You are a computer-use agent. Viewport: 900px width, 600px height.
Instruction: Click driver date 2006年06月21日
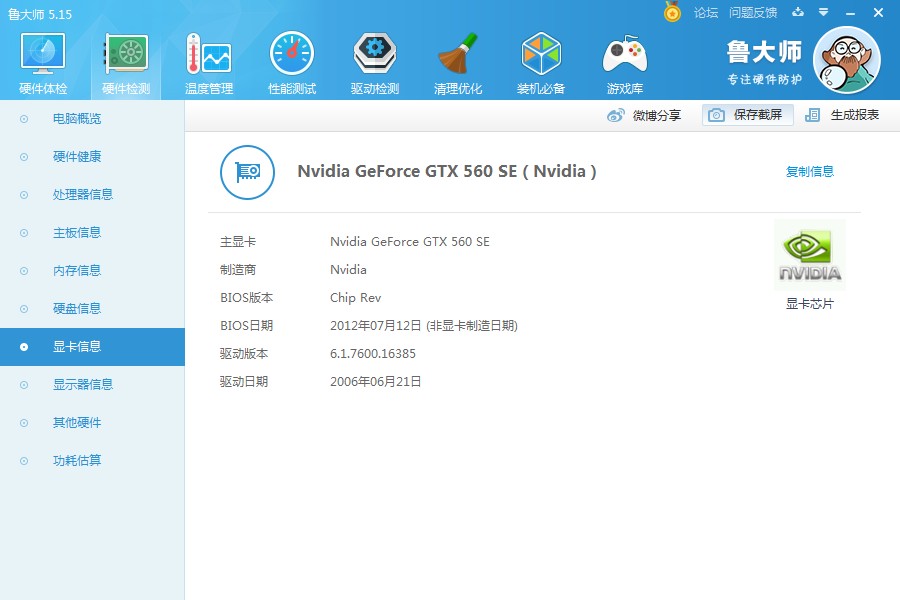(375, 382)
